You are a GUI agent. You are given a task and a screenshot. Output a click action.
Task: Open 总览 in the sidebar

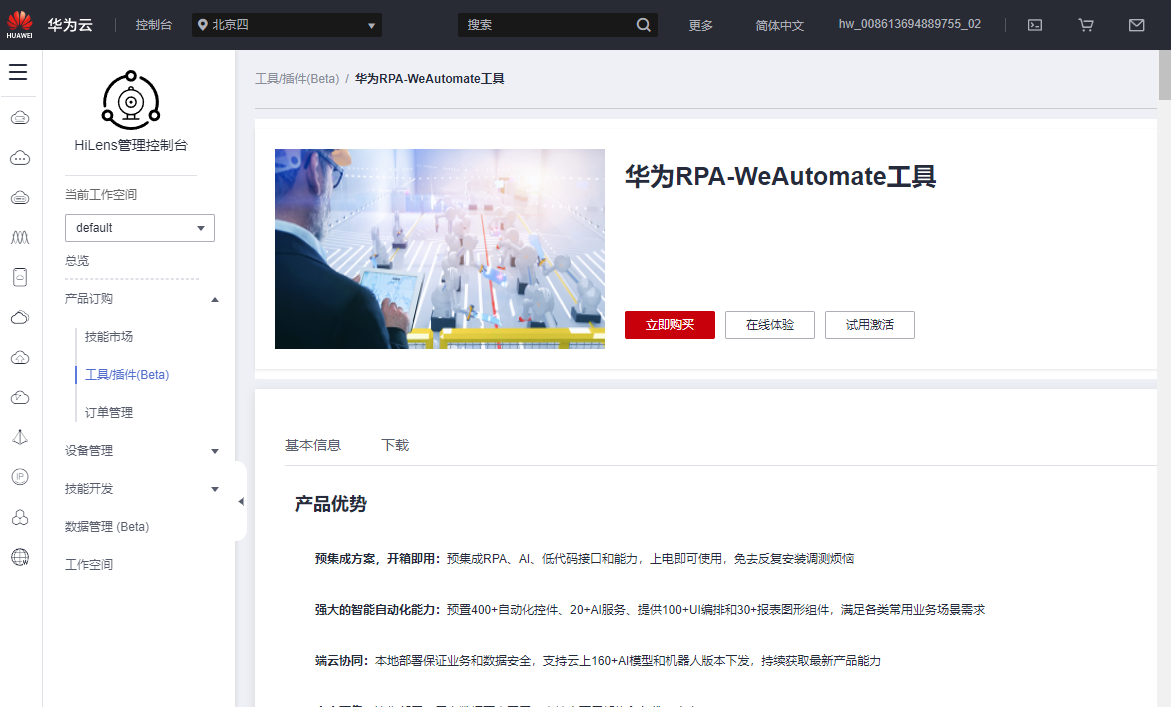click(x=77, y=261)
